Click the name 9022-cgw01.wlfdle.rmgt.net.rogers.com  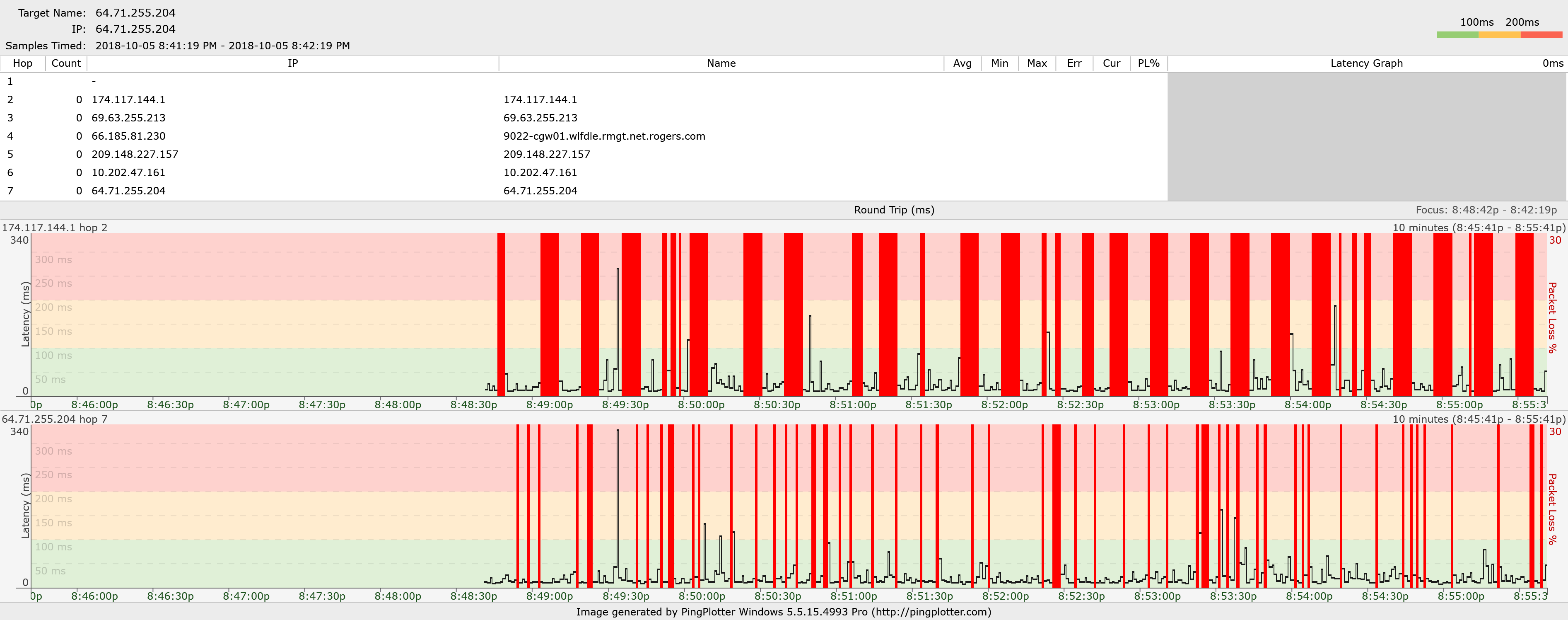pyautogui.click(x=604, y=136)
